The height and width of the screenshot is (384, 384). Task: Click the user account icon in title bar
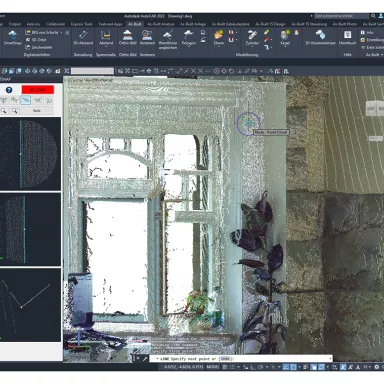[381, 16]
